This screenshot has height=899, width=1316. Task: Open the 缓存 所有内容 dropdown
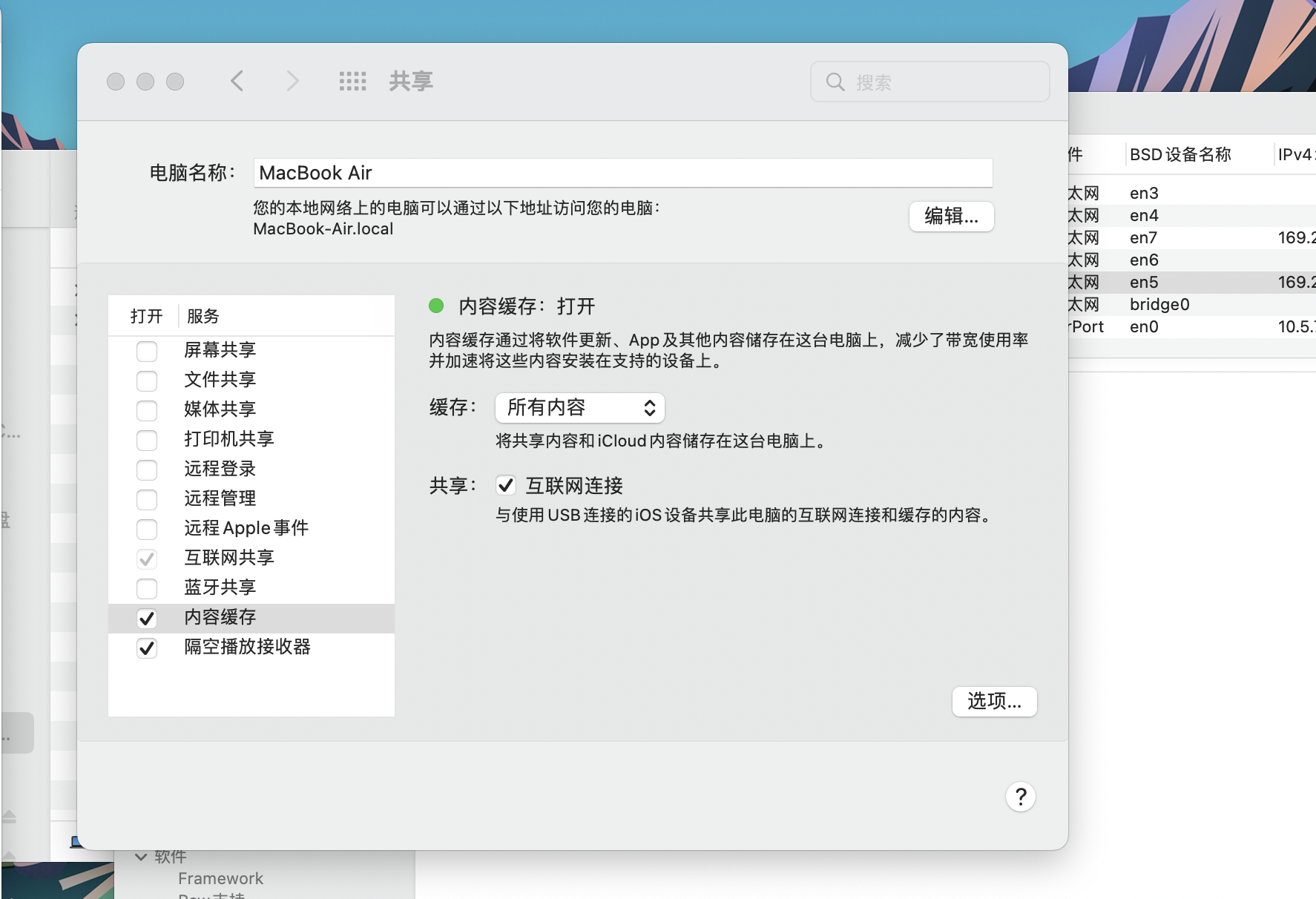pyautogui.click(x=579, y=408)
